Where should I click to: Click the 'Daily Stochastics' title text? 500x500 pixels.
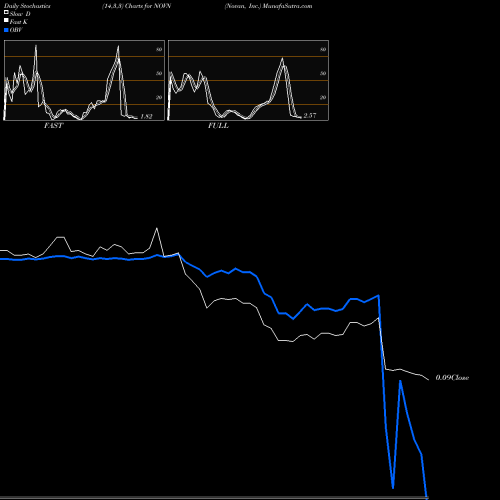coord(27,6)
